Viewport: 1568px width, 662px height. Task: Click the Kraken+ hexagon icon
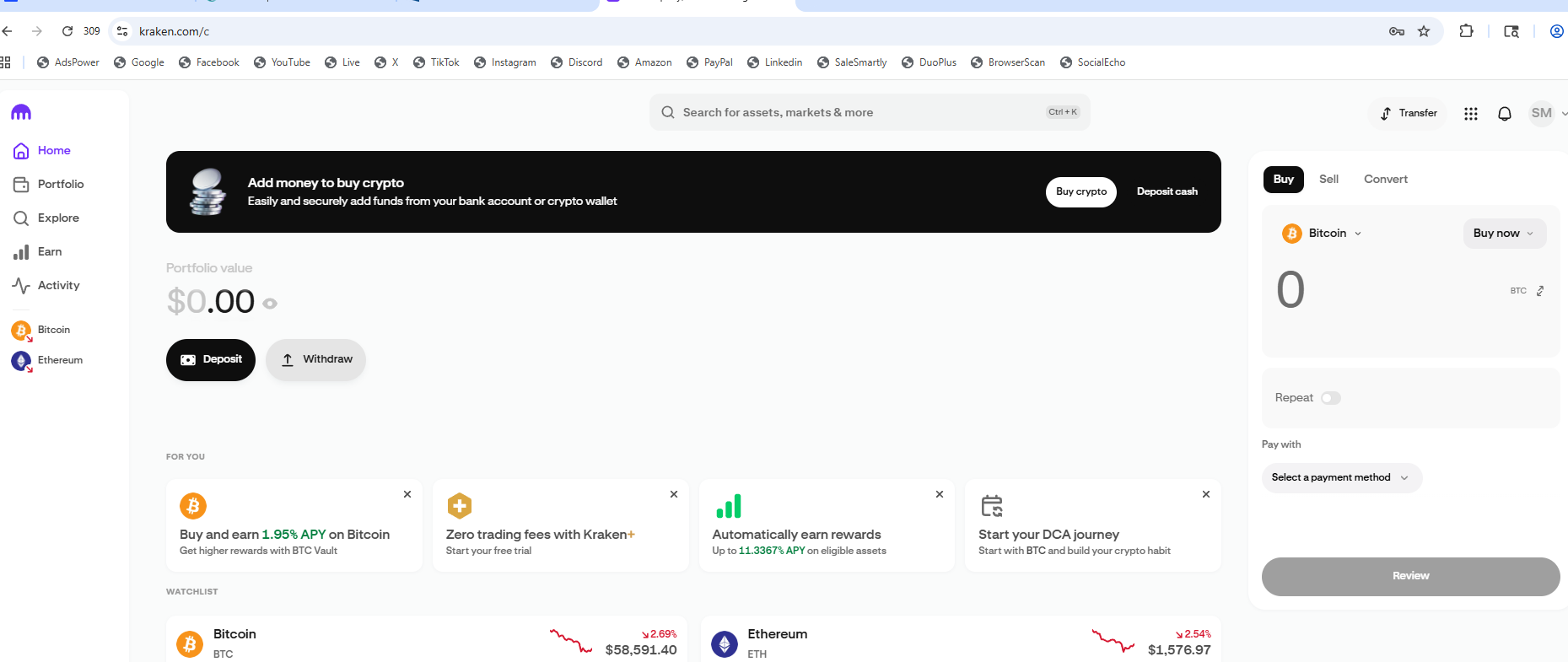click(460, 506)
